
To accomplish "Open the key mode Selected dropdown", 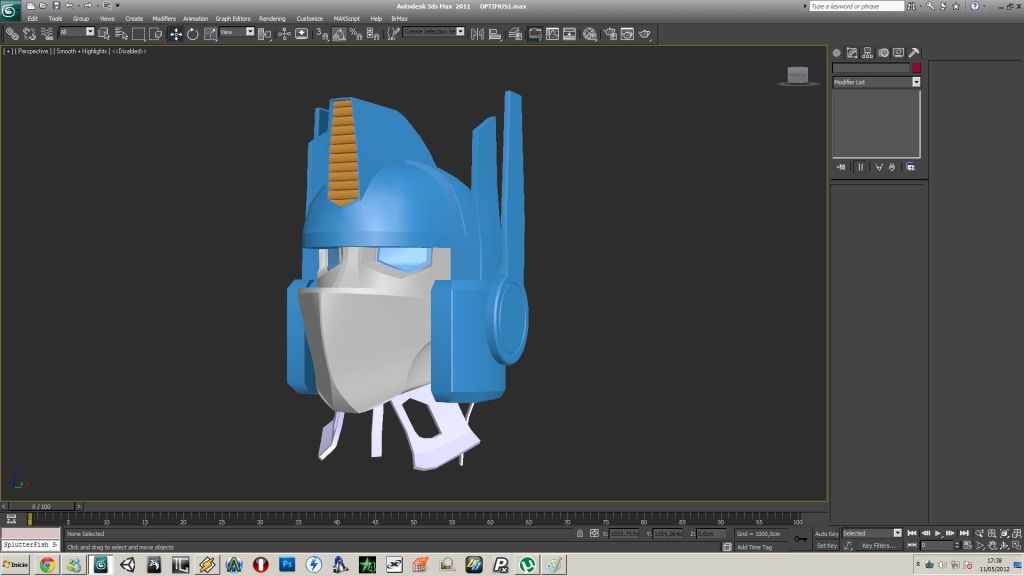I will [897, 533].
